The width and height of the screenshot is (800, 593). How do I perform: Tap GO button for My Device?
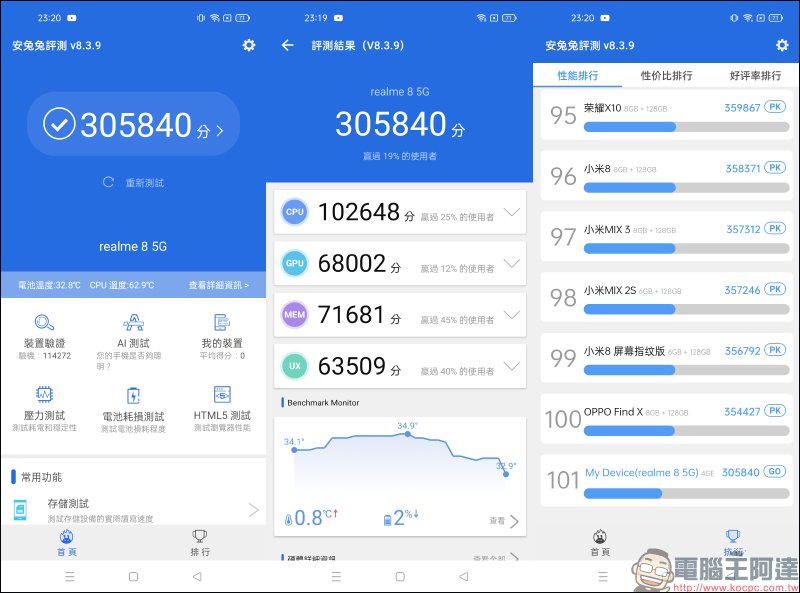(774, 472)
